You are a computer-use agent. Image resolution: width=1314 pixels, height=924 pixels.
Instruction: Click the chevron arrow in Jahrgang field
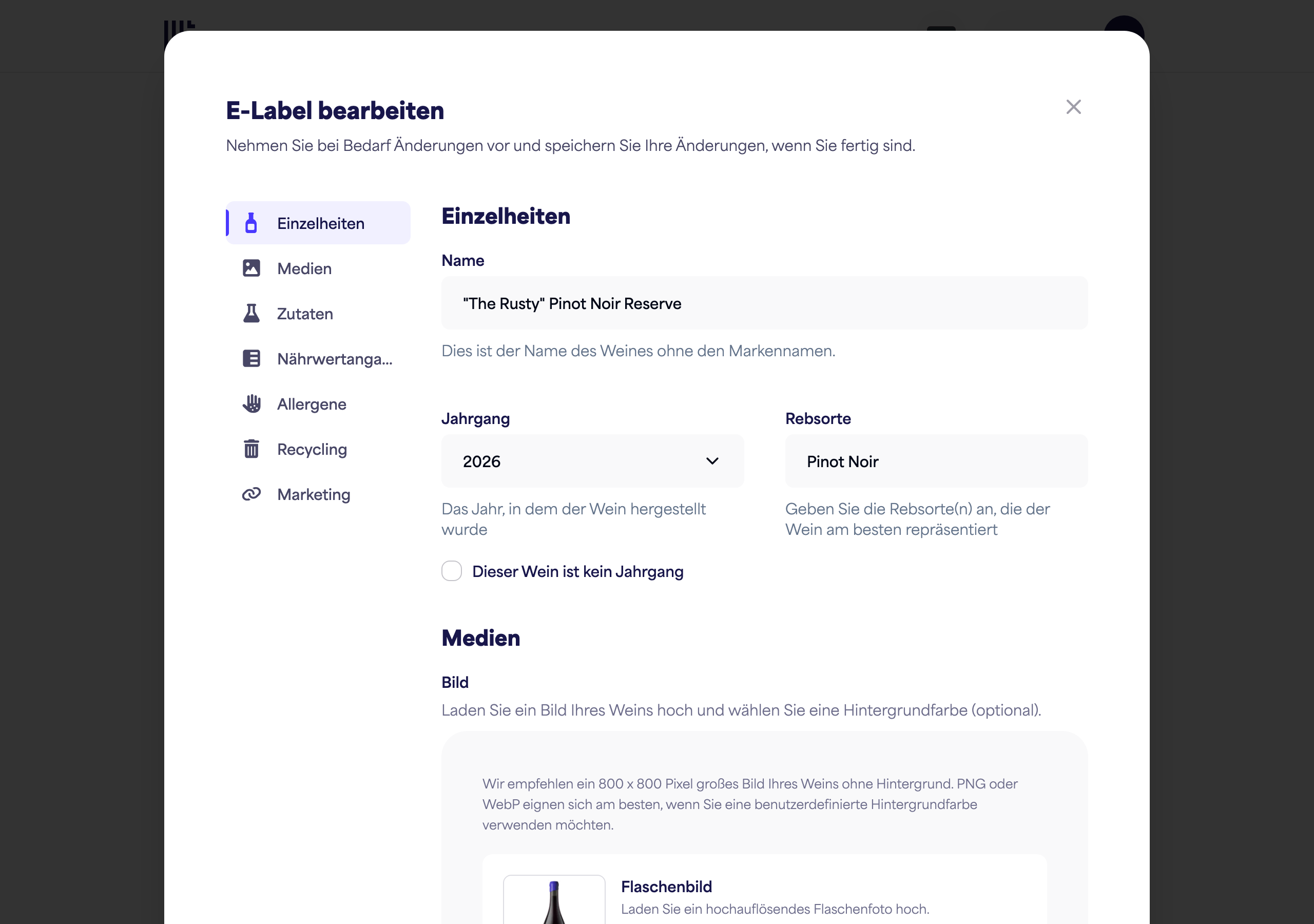pos(712,461)
